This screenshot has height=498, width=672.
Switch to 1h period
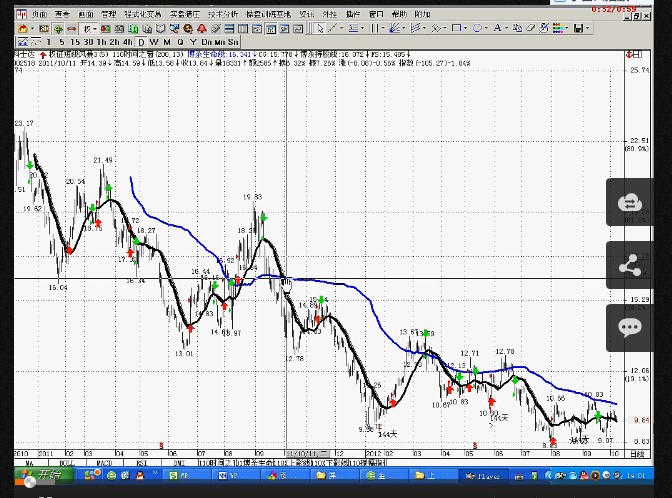pos(102,42)
